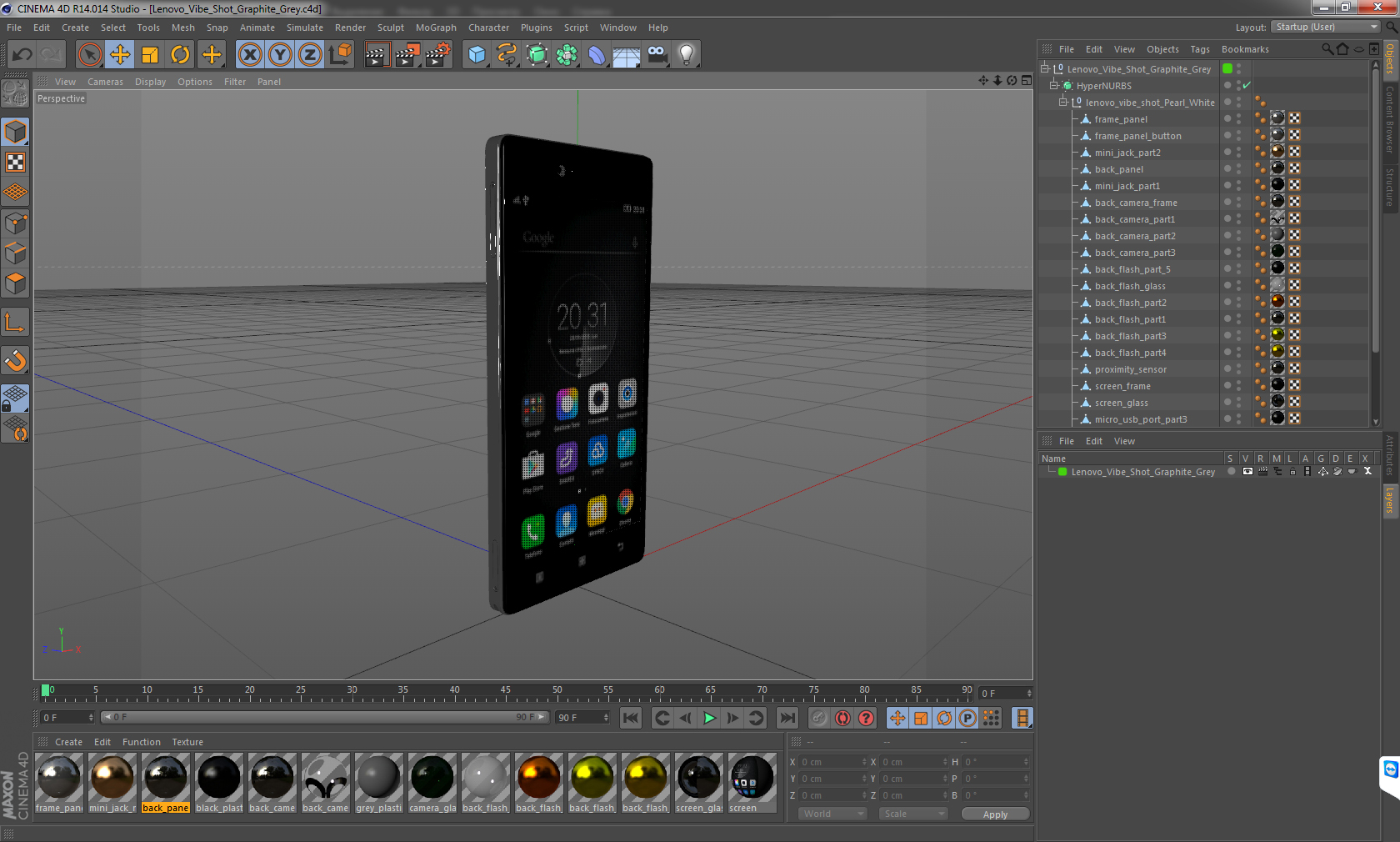The width and height of the screenshot is (1400, 842).
Task: Select the back_camera_frame object
Action: [x=1136, y=203]
